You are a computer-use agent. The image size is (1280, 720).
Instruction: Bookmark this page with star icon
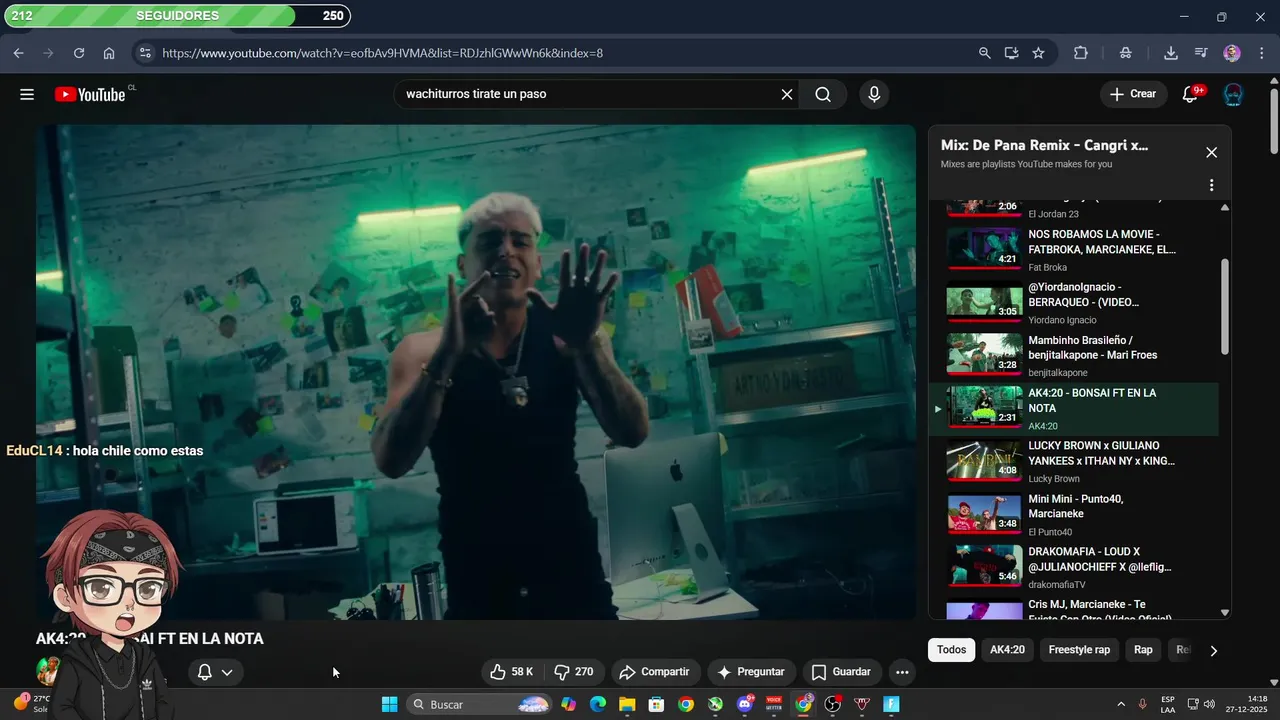[1038, 53]
